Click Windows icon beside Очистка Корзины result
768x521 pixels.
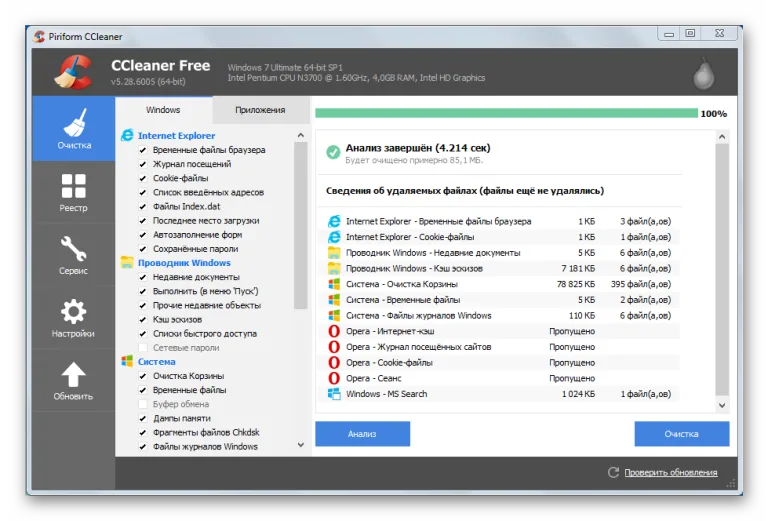point(334,284)
